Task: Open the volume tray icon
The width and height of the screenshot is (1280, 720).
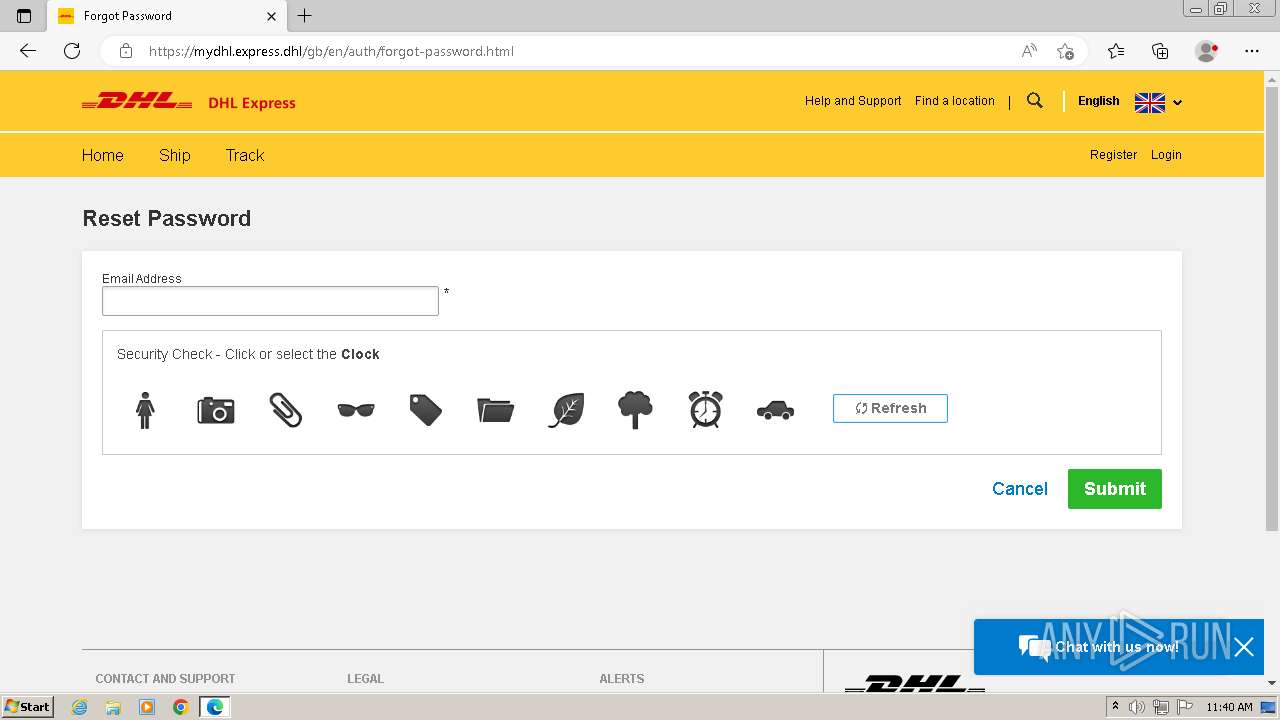Action: point(1137,707)
